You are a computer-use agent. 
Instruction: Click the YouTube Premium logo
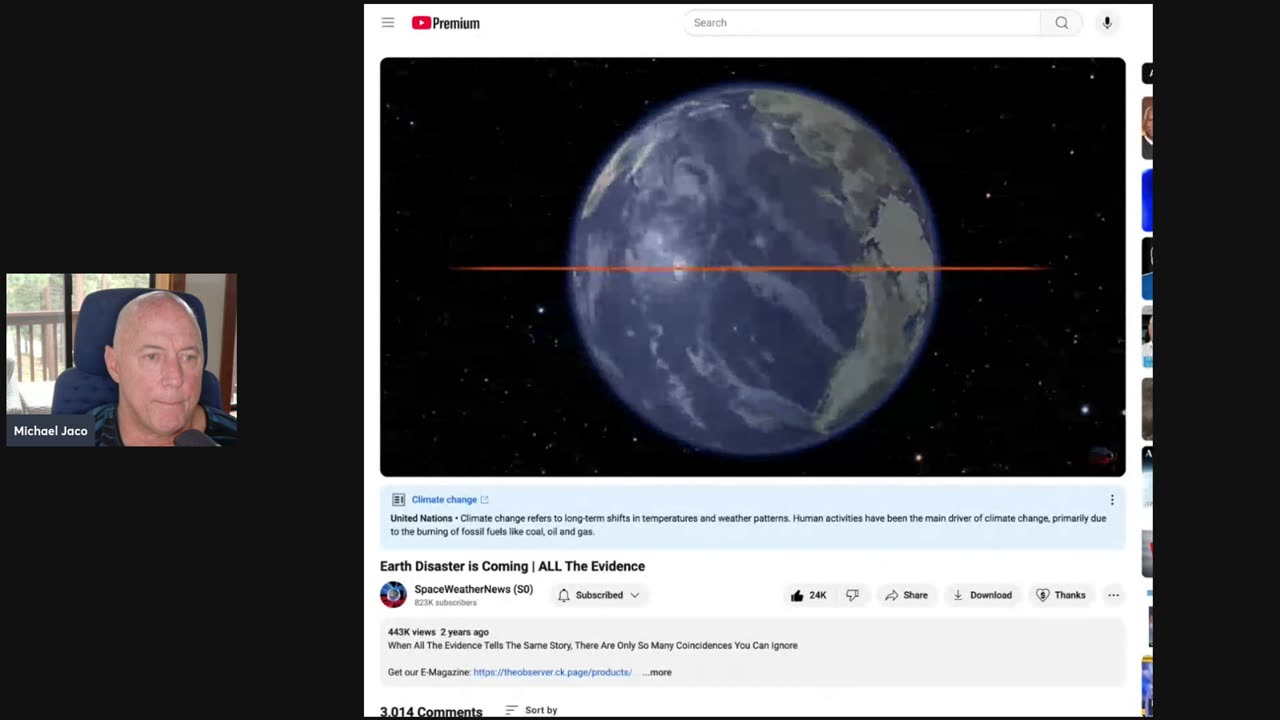pyautogui.click(x=445, y=23)
